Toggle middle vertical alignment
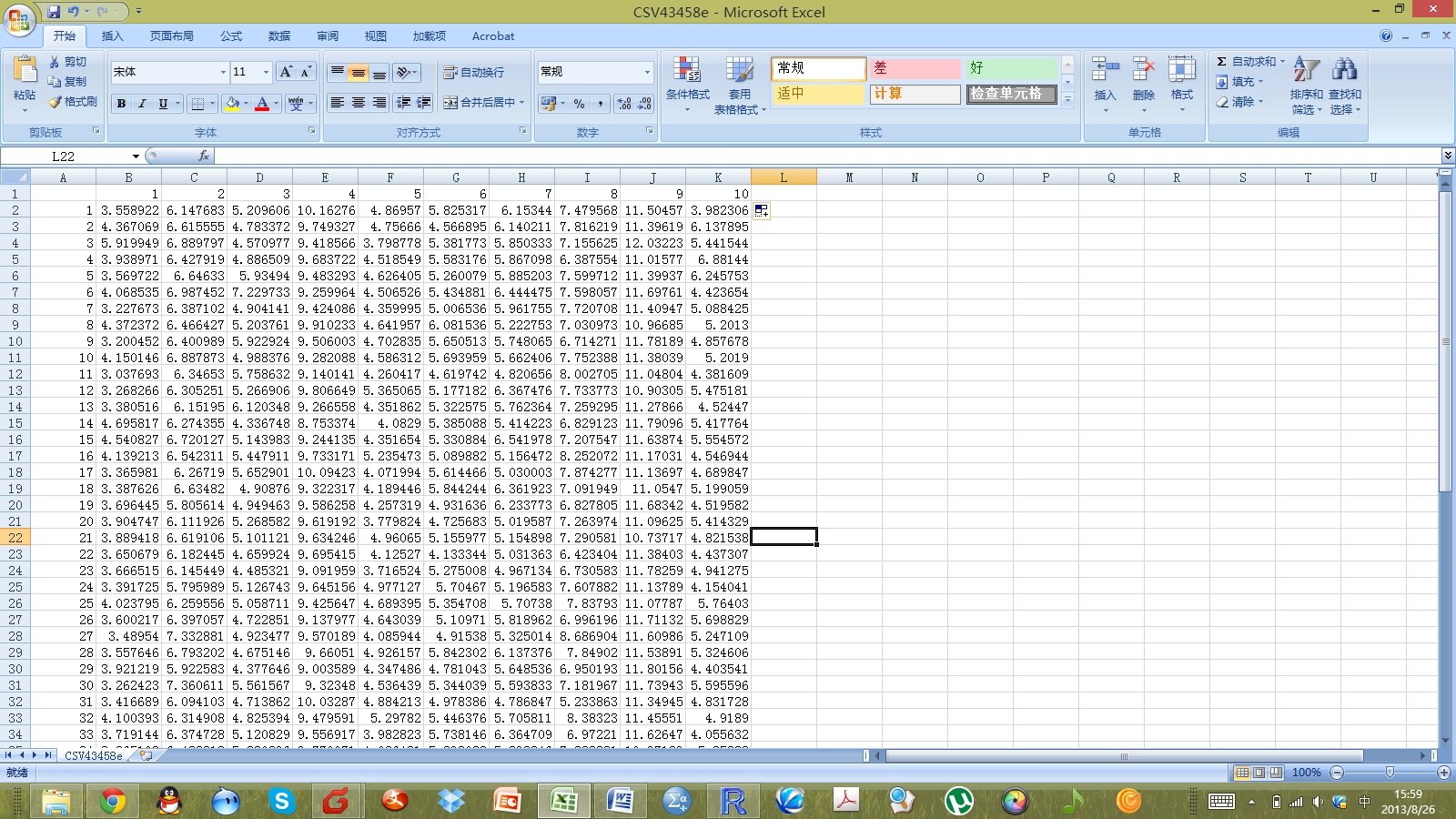The image size is (1456, 819). pos(358,72)
